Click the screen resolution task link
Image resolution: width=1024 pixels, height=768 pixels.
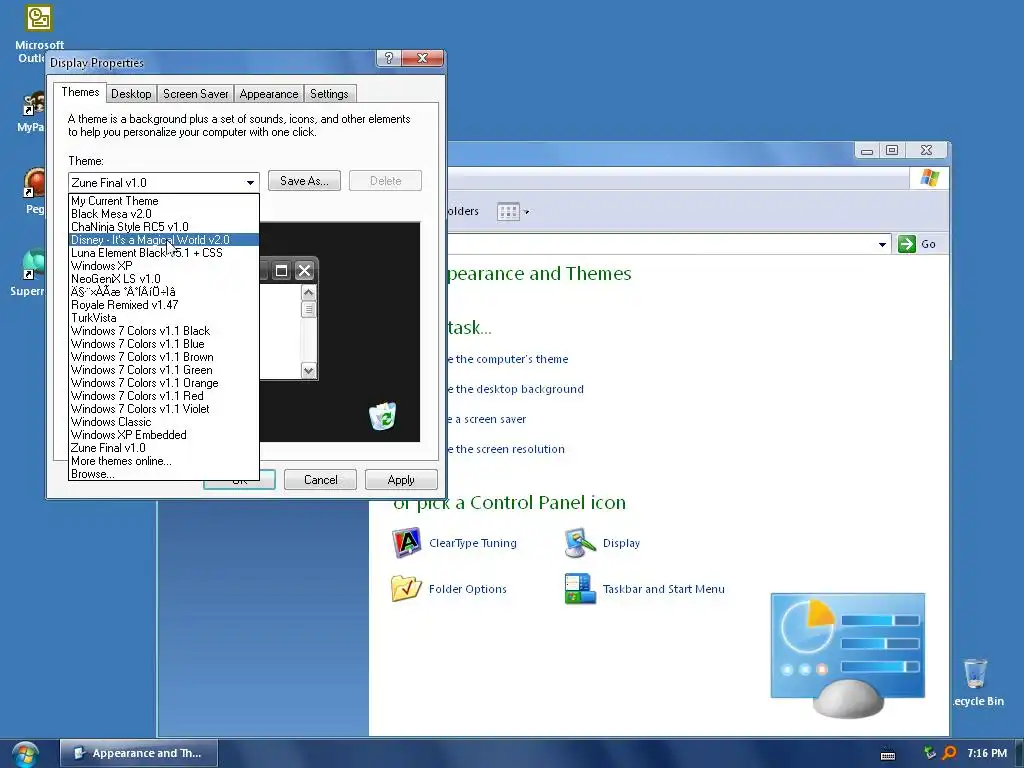[x=506, y=449]
